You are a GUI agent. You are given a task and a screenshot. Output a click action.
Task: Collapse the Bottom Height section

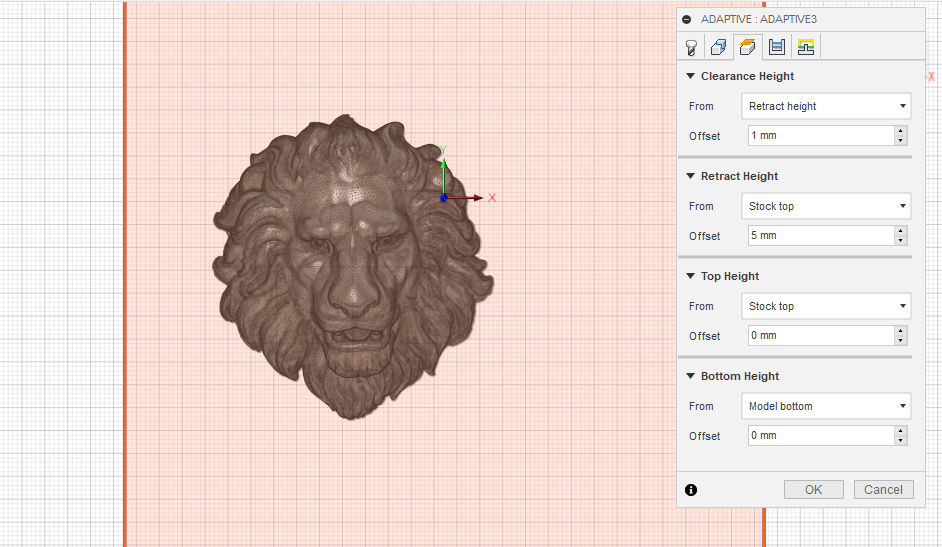(690, 376)
